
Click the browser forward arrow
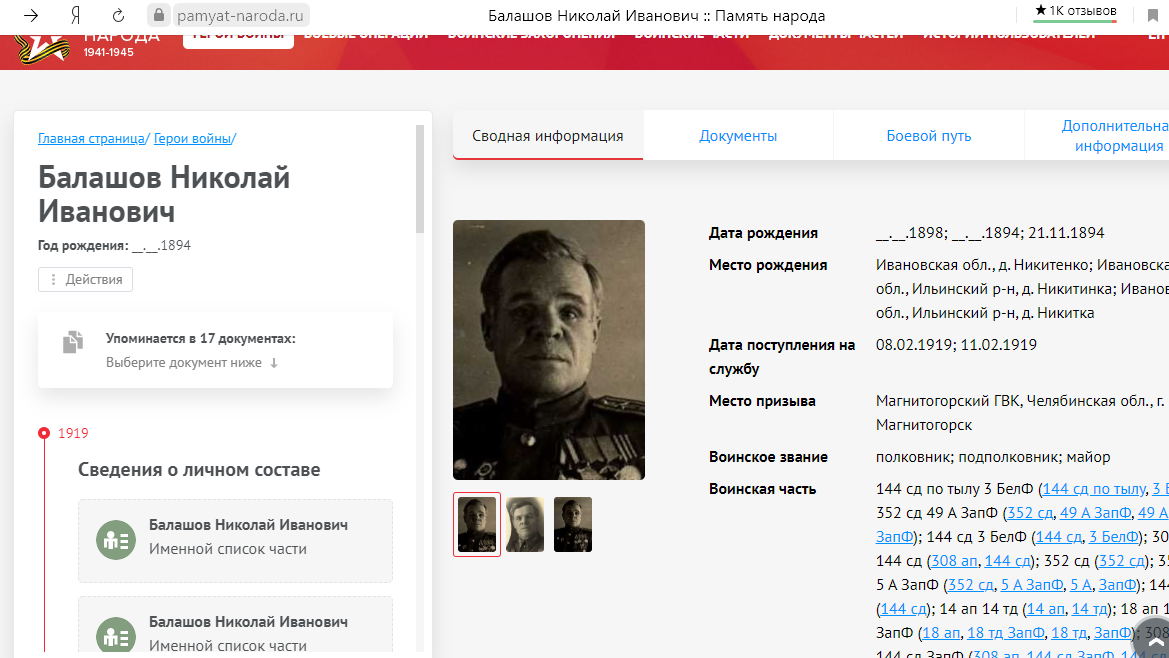coord(32,16)
